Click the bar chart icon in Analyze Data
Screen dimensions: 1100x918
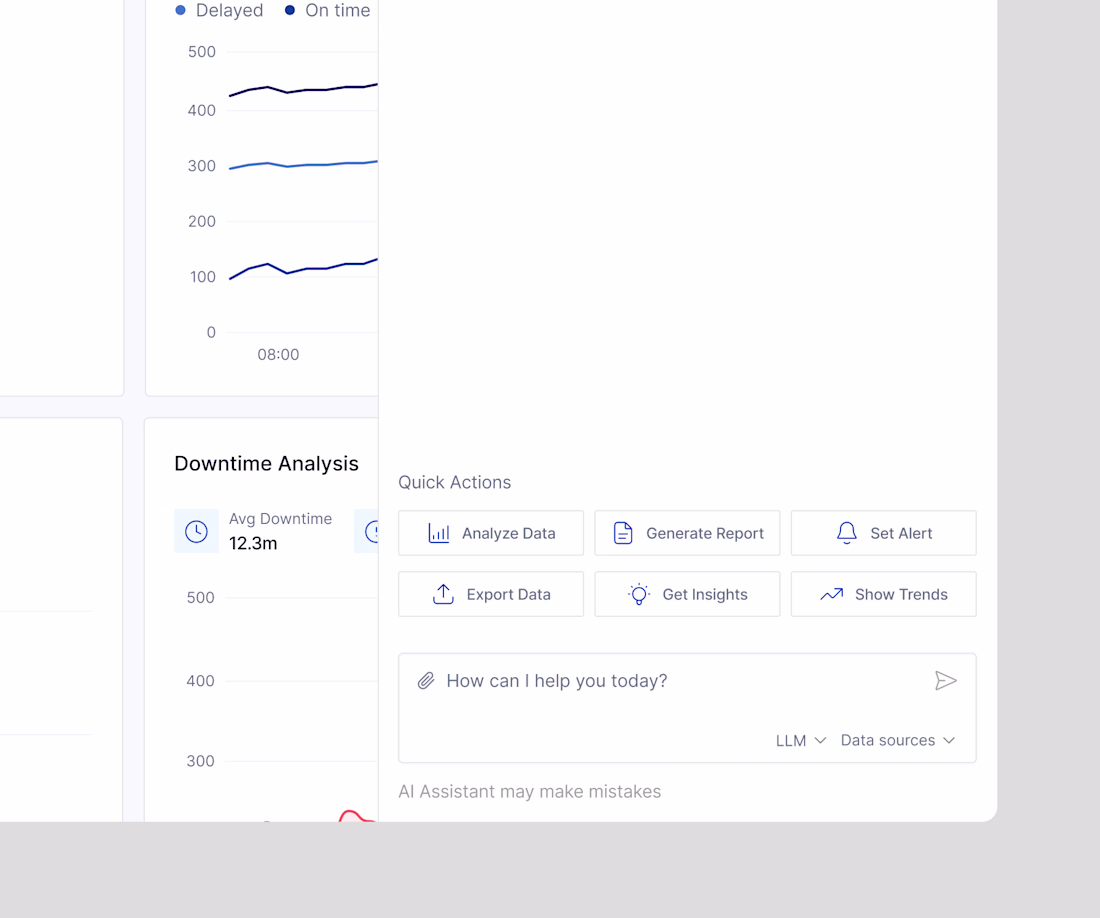coord(439,533)
